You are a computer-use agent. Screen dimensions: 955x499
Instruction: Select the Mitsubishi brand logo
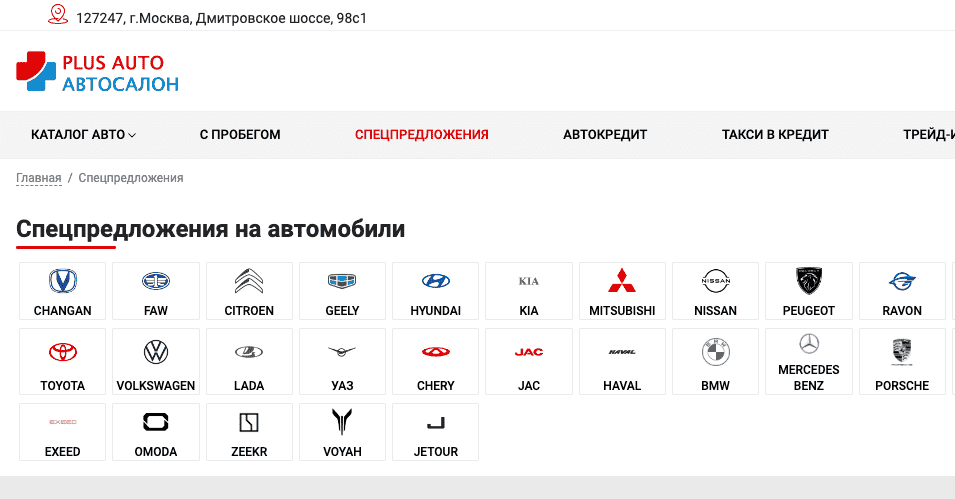(622, 281)
